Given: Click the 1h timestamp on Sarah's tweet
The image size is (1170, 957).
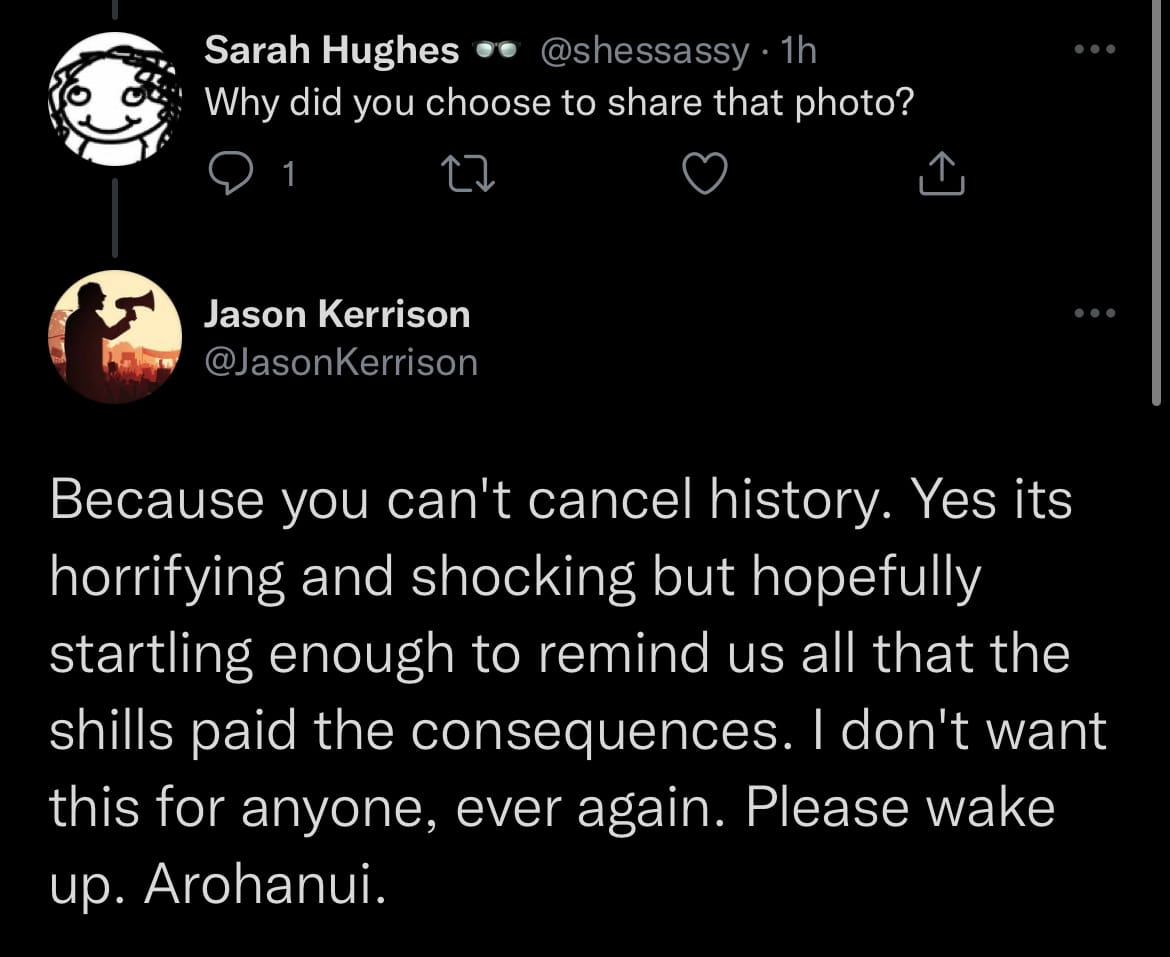Looking at the screenshot, I should point(798,50).
